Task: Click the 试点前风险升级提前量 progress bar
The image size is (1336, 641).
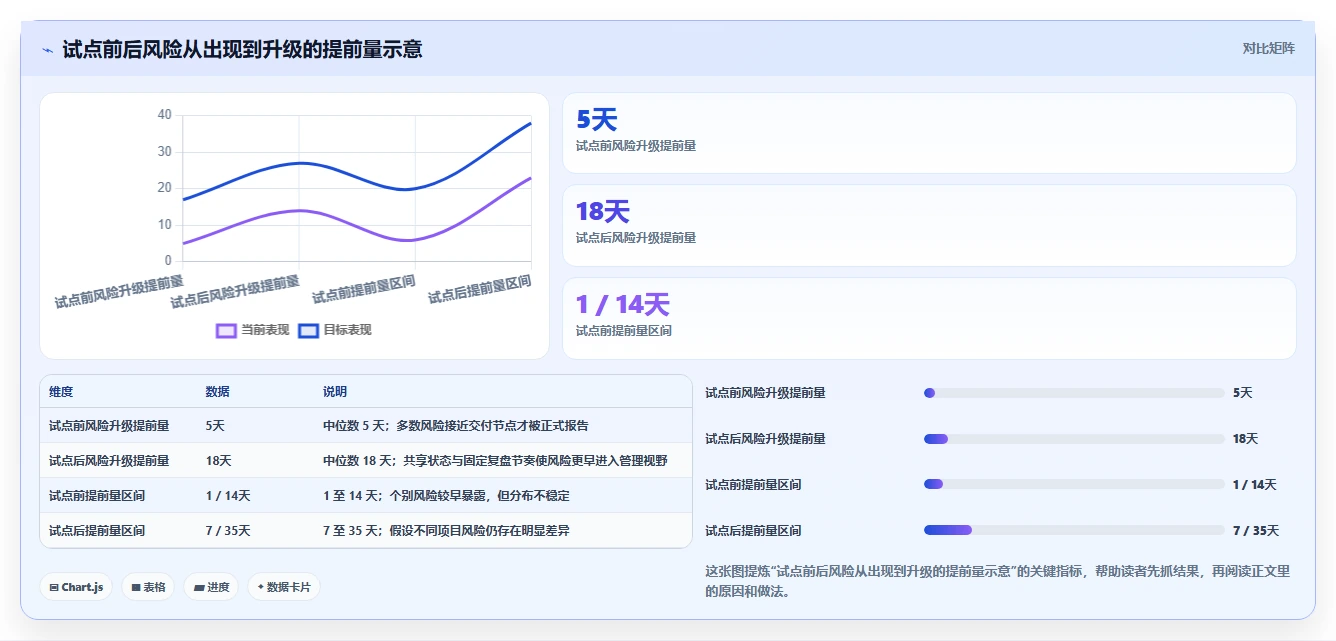Action: pyautogui.click(x=1074, y=393)
